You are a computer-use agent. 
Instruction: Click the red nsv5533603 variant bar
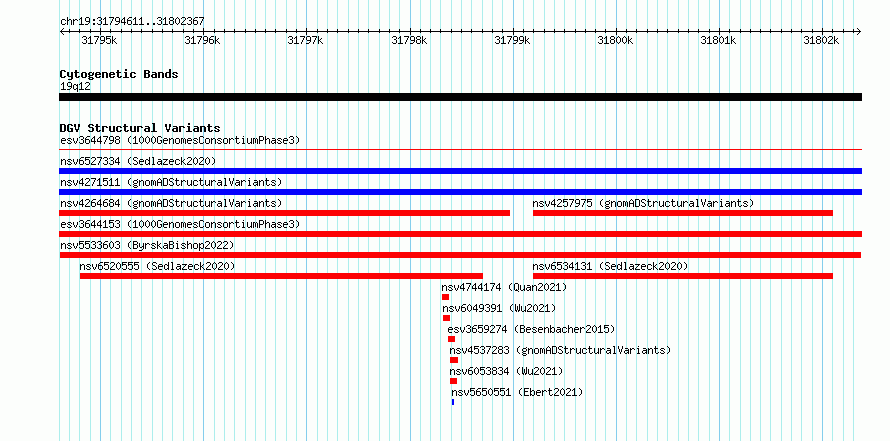tap(460, 255)
